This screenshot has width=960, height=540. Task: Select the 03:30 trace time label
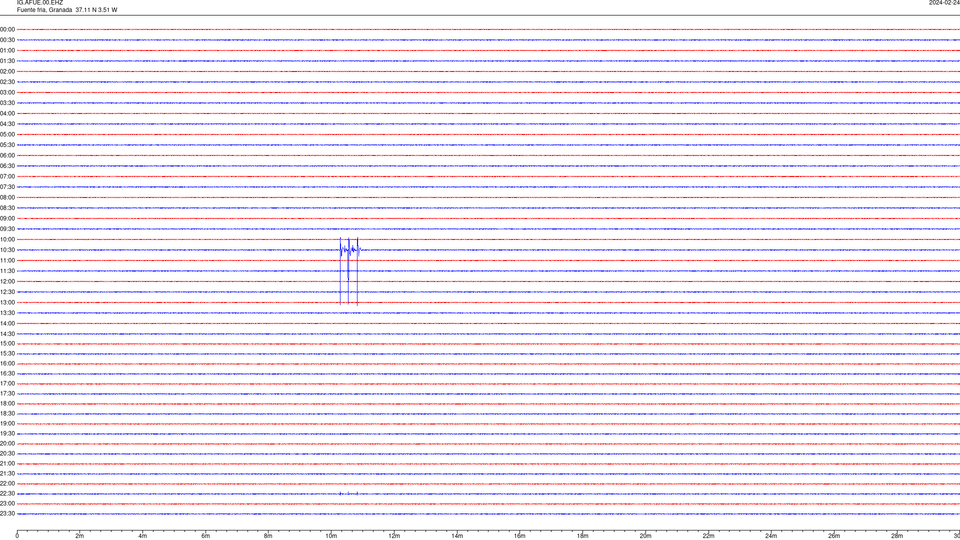(7, 103)
